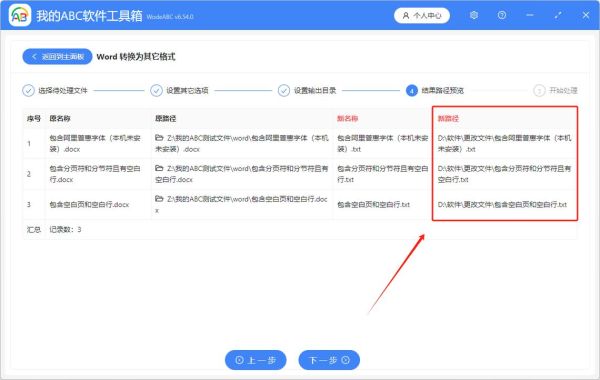Image resolution: width=600 pixels, height=380 pixels.
Task: Open folder icon in row 3 original path
Action: coord(159,199)
